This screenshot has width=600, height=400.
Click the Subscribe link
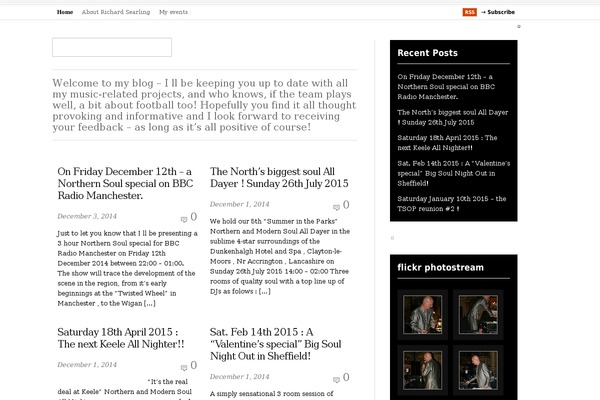(498, 12)
